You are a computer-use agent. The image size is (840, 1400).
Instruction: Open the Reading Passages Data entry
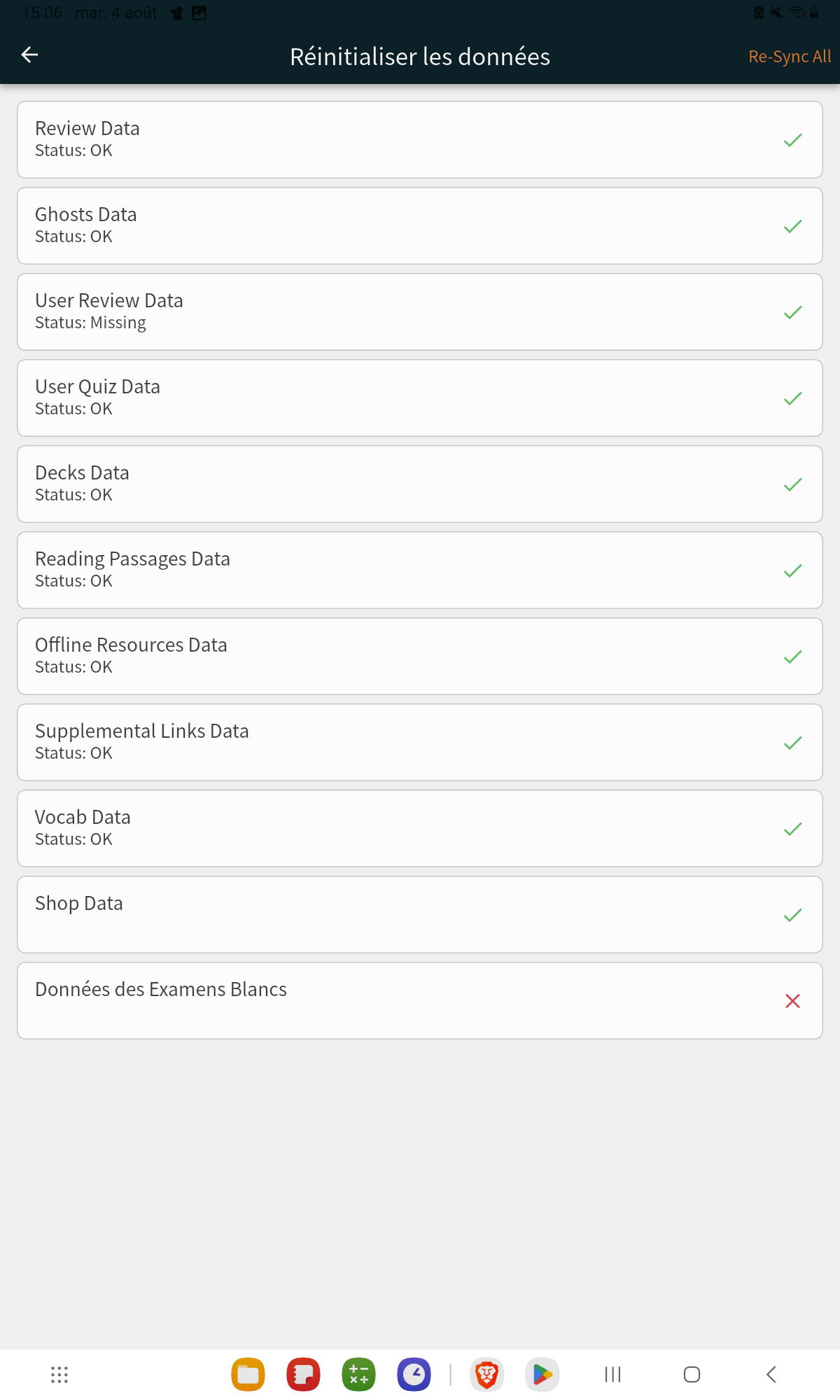tap(420, 570)
